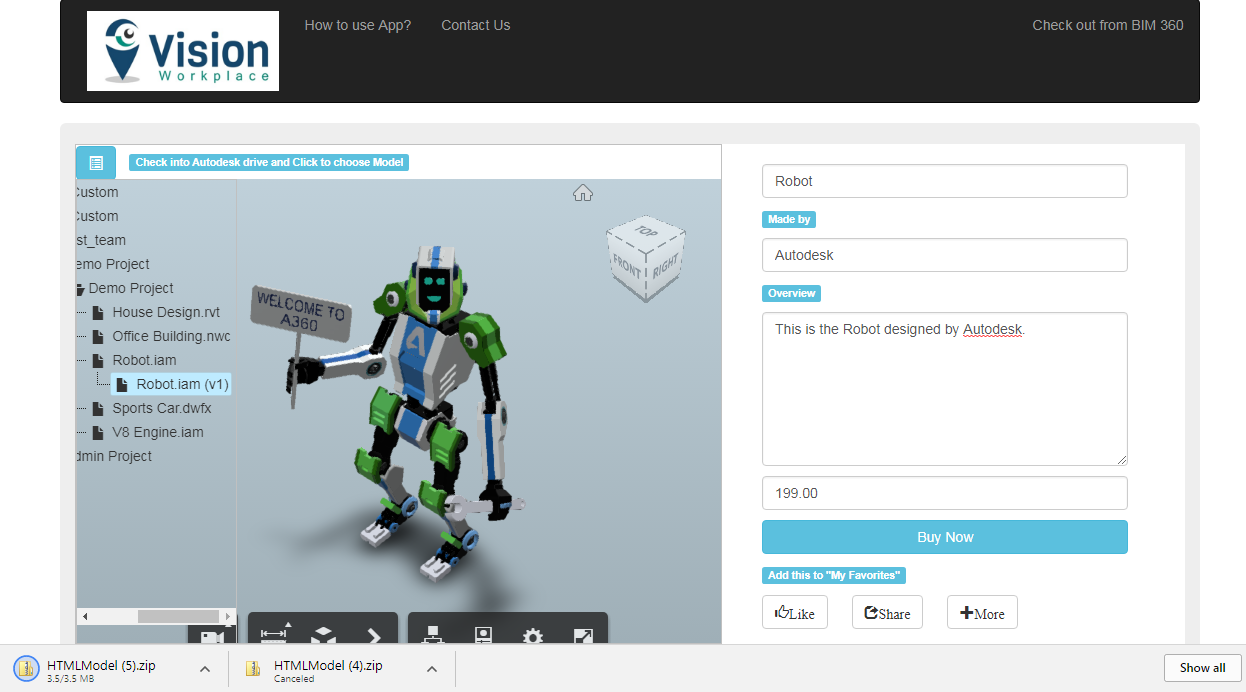The image size is (1246, 692).
Task: Click file icon beside V8 Engine.iam
Action: click(98, 433)
